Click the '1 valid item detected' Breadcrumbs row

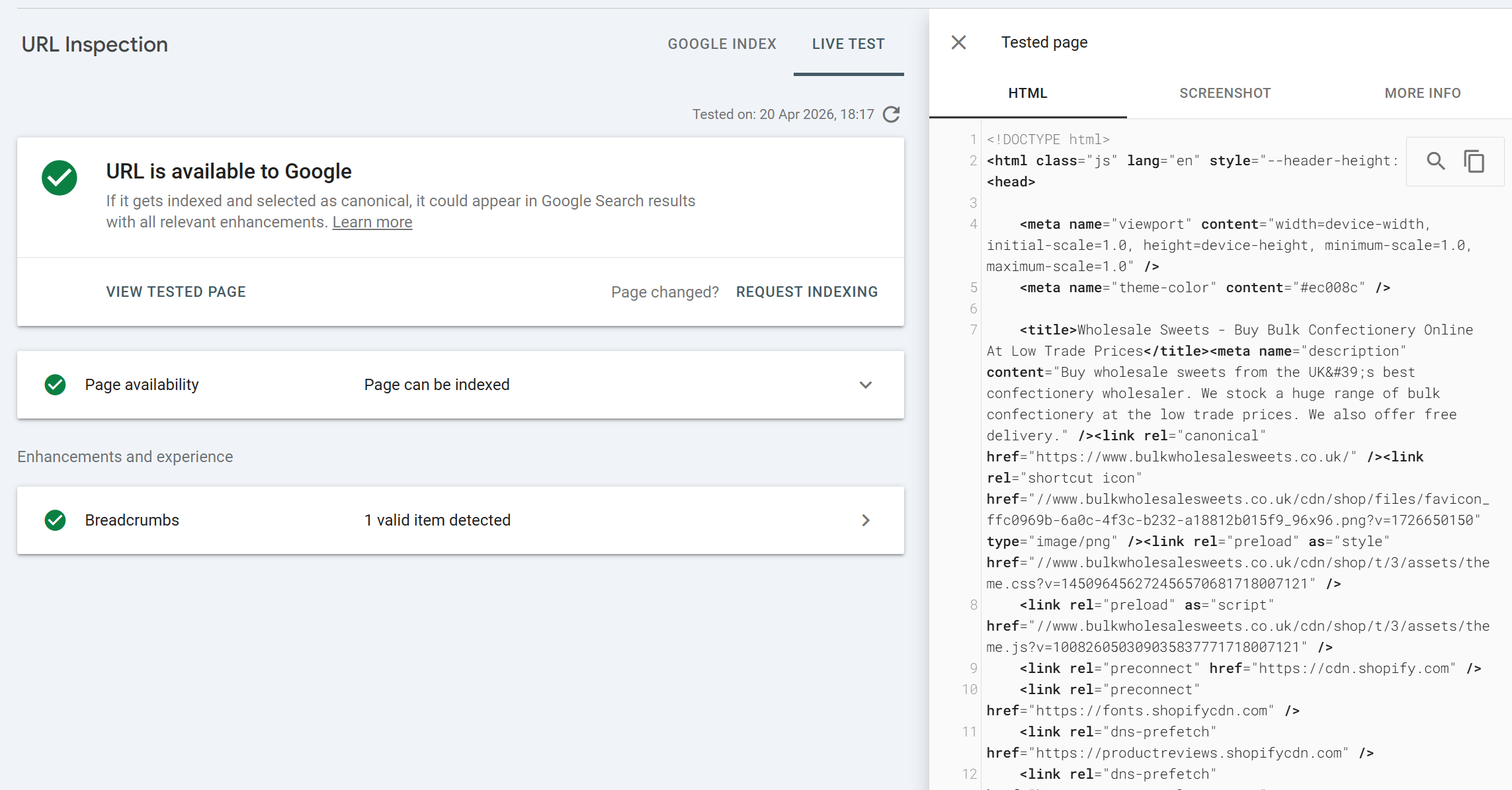437,520
